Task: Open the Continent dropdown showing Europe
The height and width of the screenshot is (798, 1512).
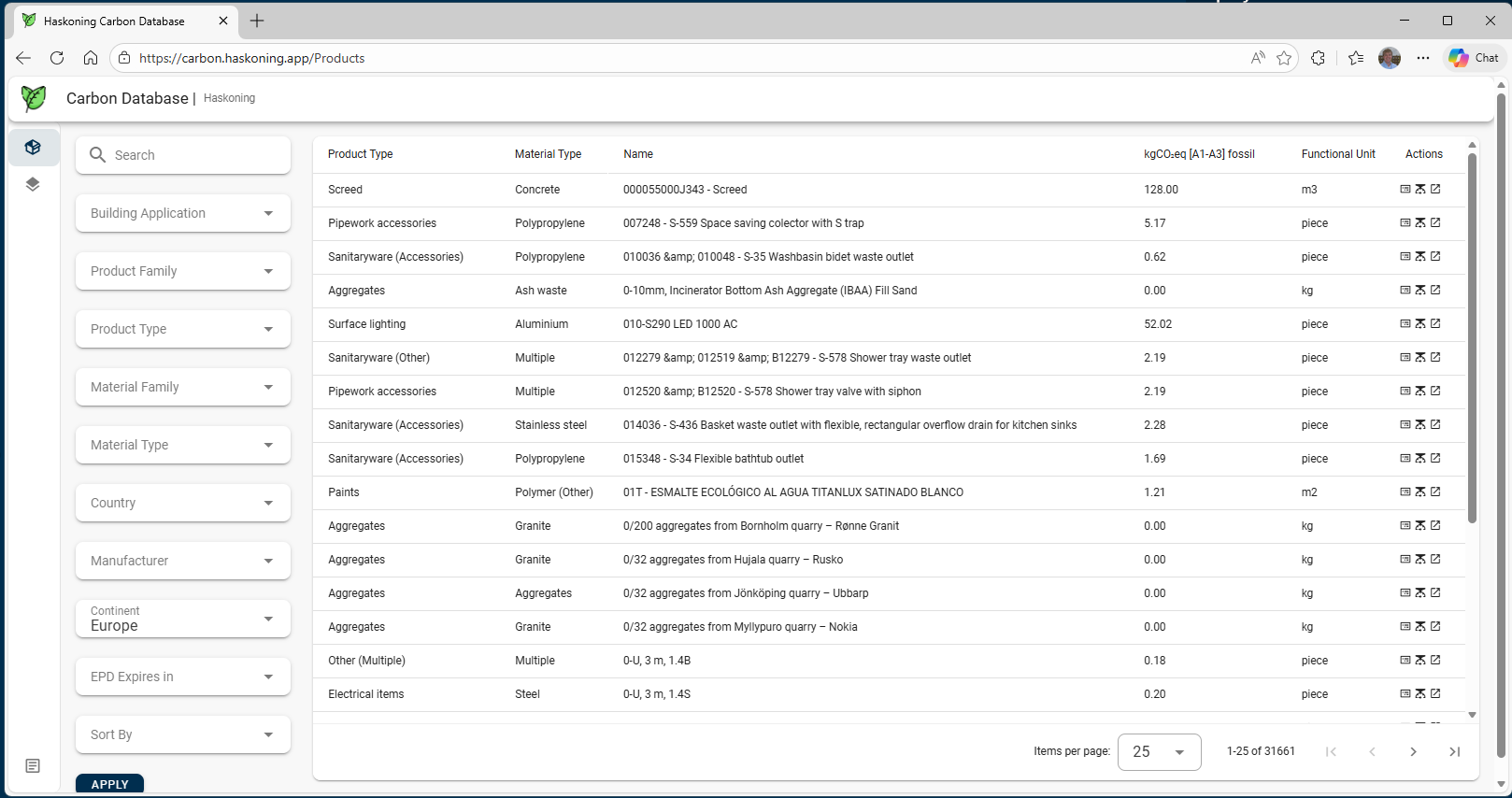Action: click(183, 619)
